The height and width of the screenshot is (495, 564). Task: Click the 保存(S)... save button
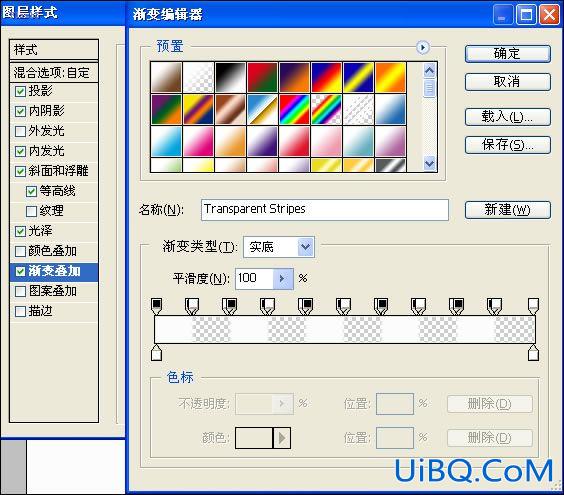coord(508,145)
